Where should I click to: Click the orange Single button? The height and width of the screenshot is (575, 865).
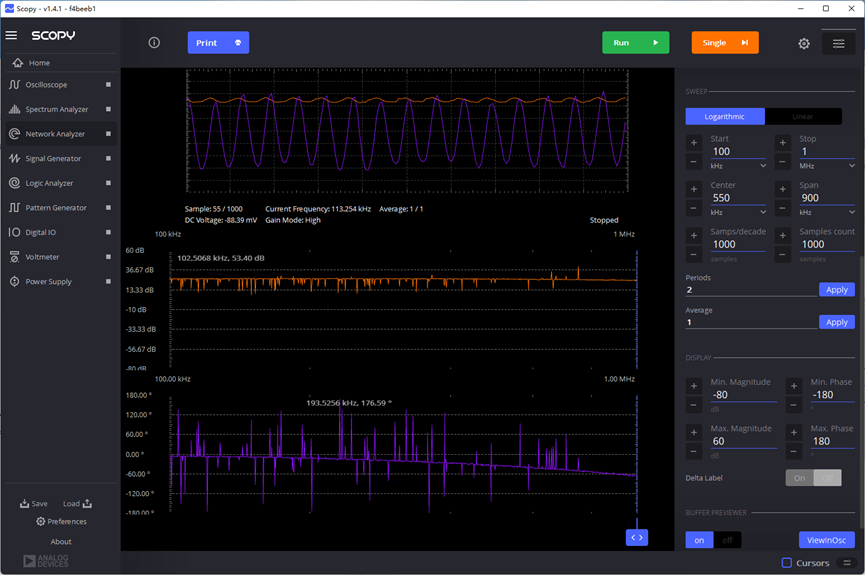point(725,42)
